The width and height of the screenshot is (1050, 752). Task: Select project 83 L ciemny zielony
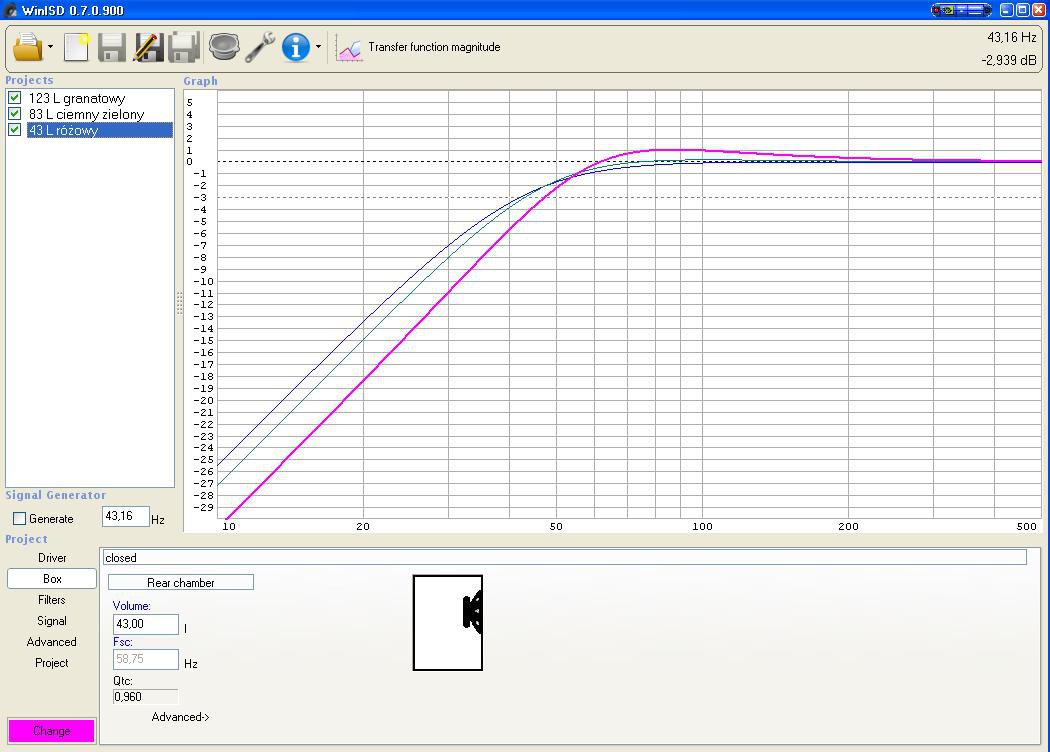pos(86,115)
